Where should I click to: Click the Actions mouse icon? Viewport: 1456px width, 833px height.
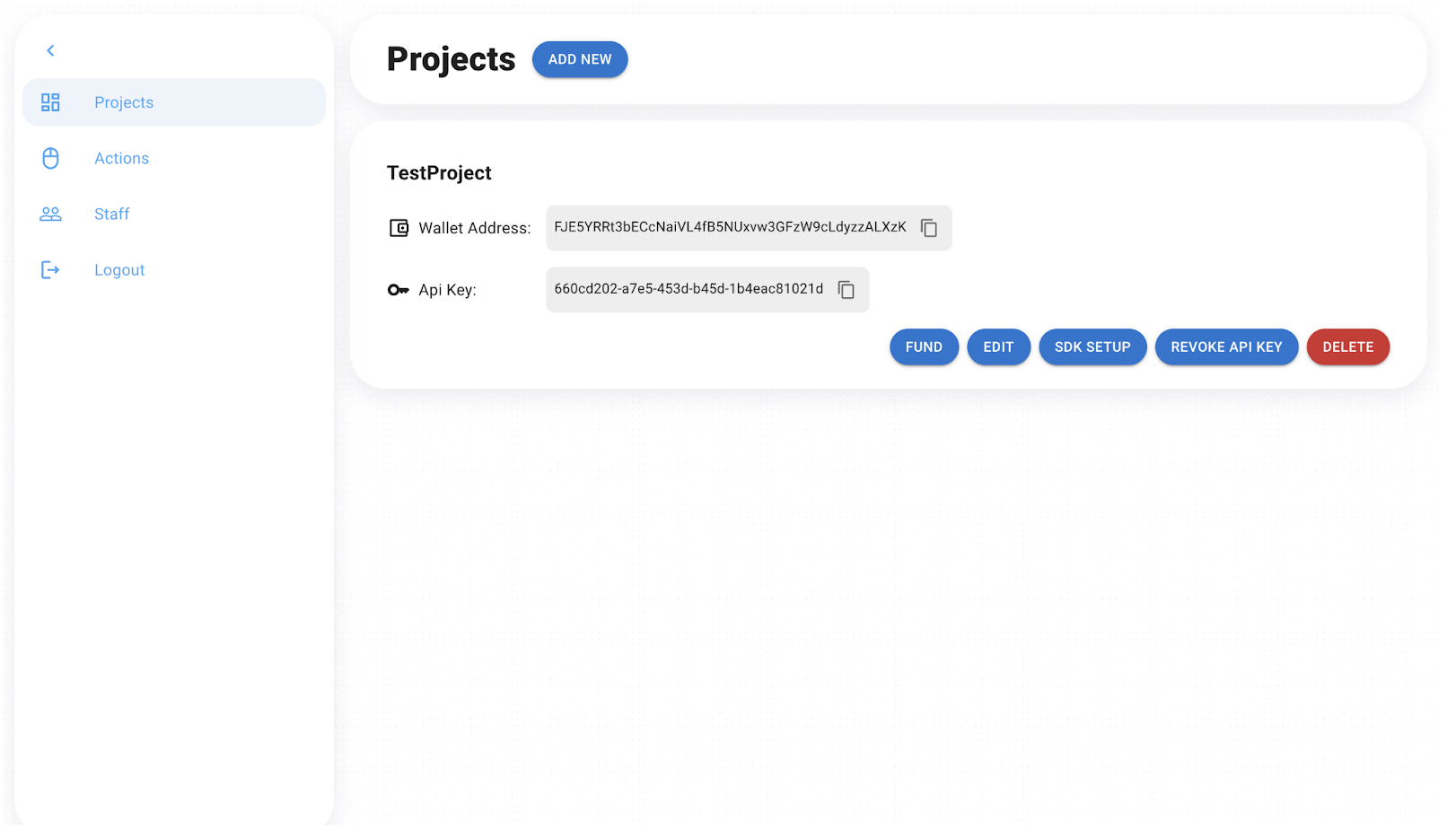pos(51,159)
